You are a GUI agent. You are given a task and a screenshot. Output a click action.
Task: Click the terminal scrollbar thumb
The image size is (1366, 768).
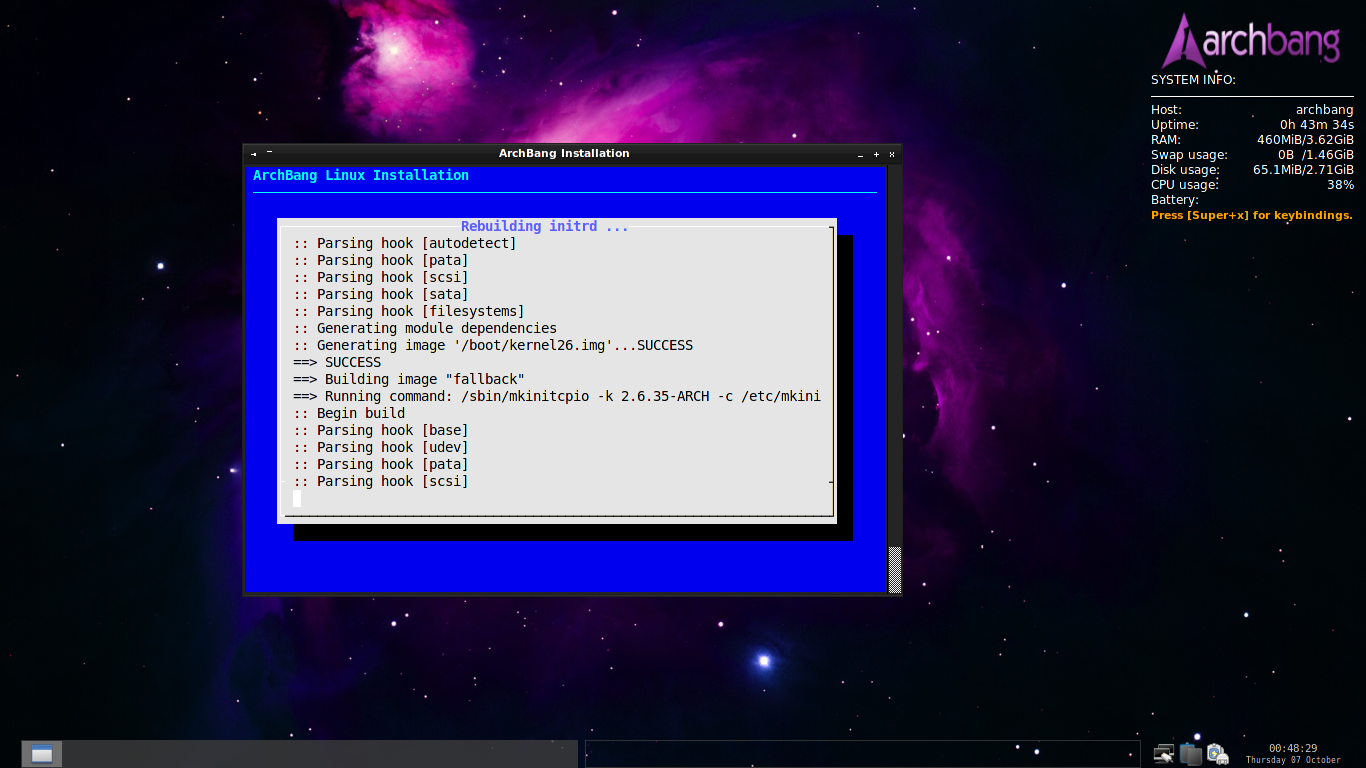click(x=895, y=570)
